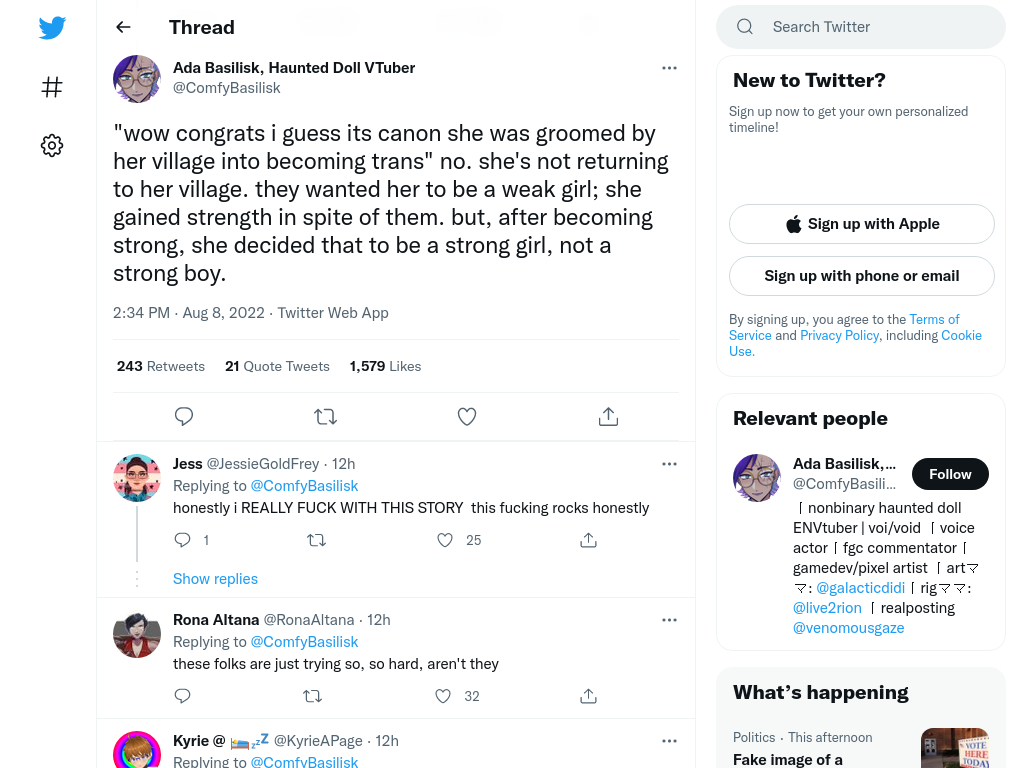The image size is (1024, 768).
Task: Click the Twitter bird home logo
Action: [x=52, y=27]
